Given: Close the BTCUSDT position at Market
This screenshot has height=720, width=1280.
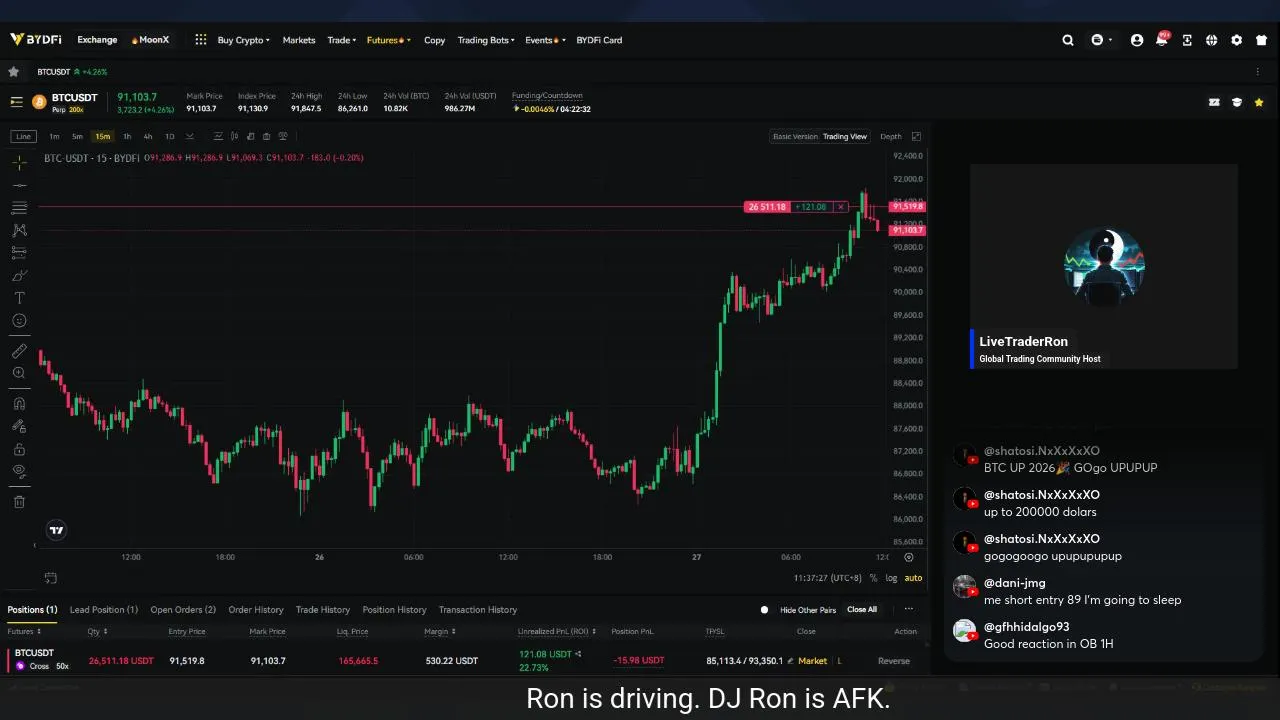Looking at the screenshot, I should click(812, 661).
